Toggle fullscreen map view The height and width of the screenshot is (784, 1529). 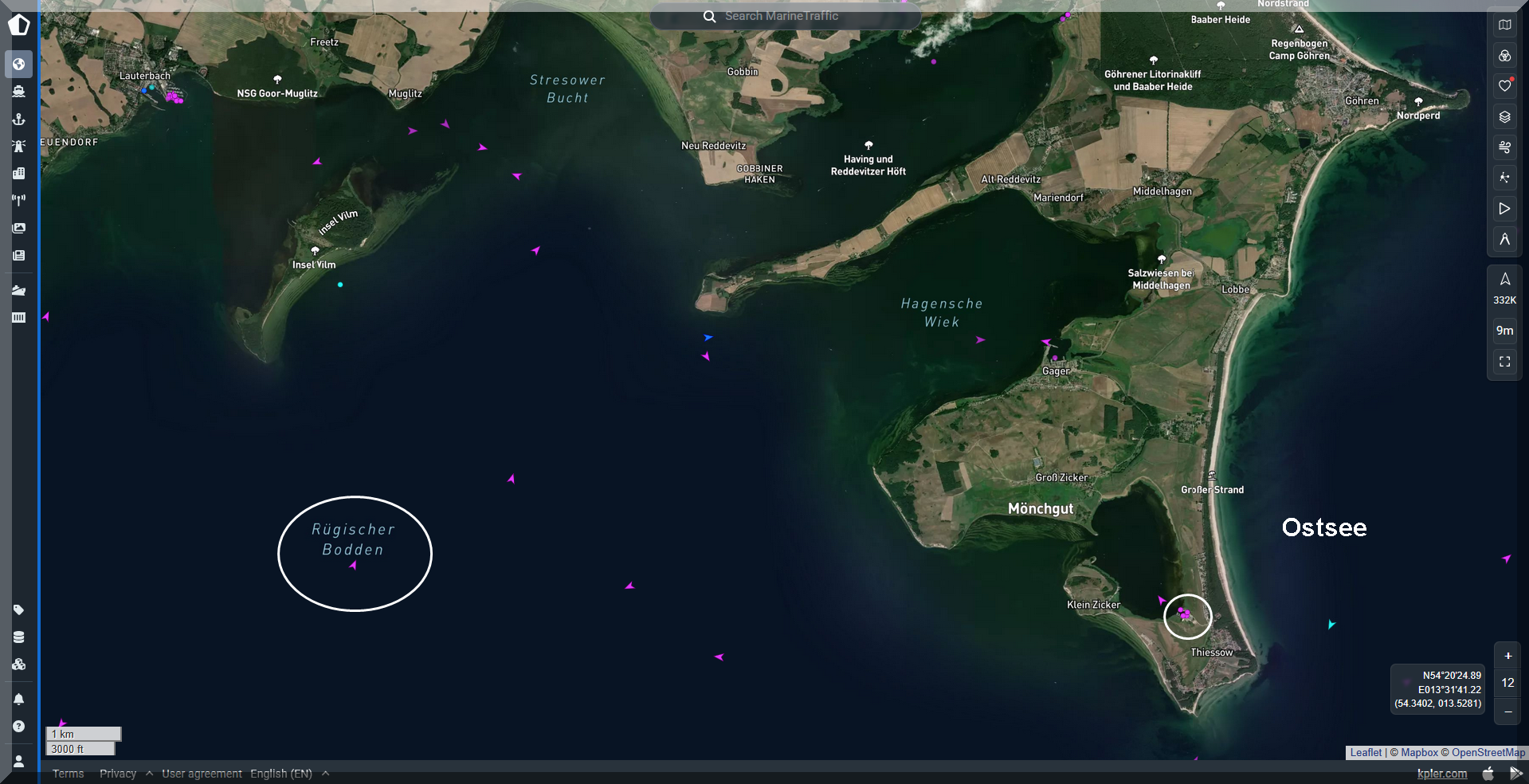pos(1504,362)
